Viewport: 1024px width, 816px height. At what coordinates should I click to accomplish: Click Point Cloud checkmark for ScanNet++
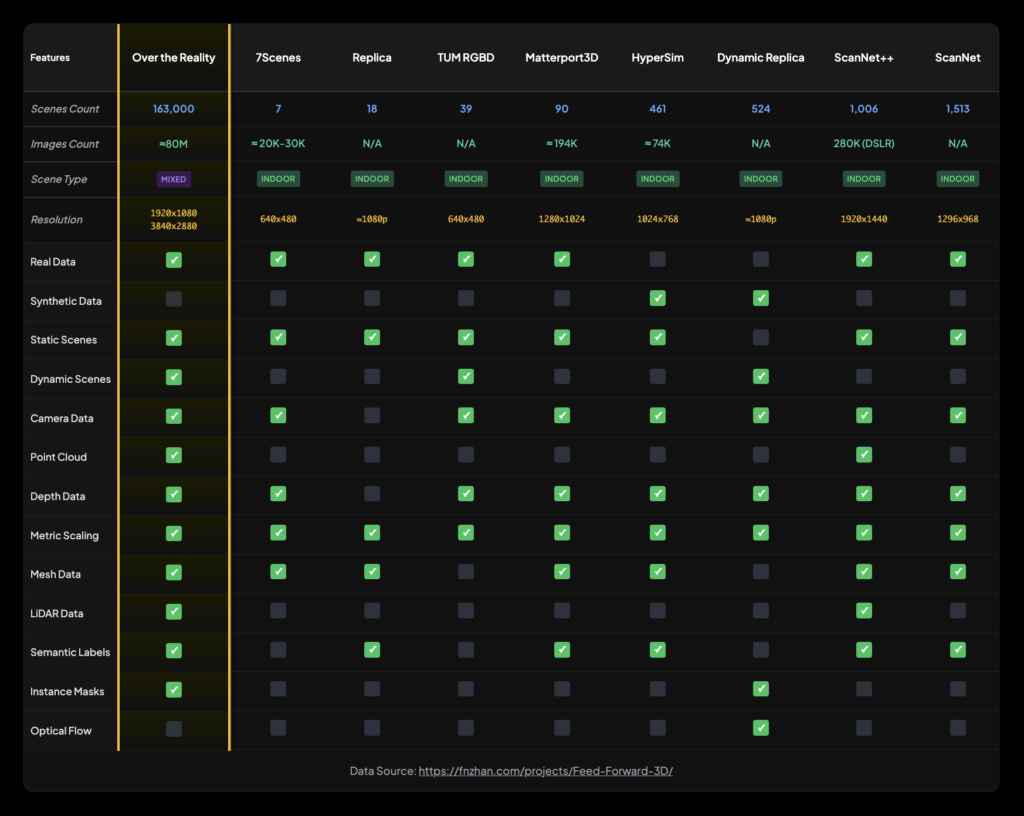[x=864, y=455]
